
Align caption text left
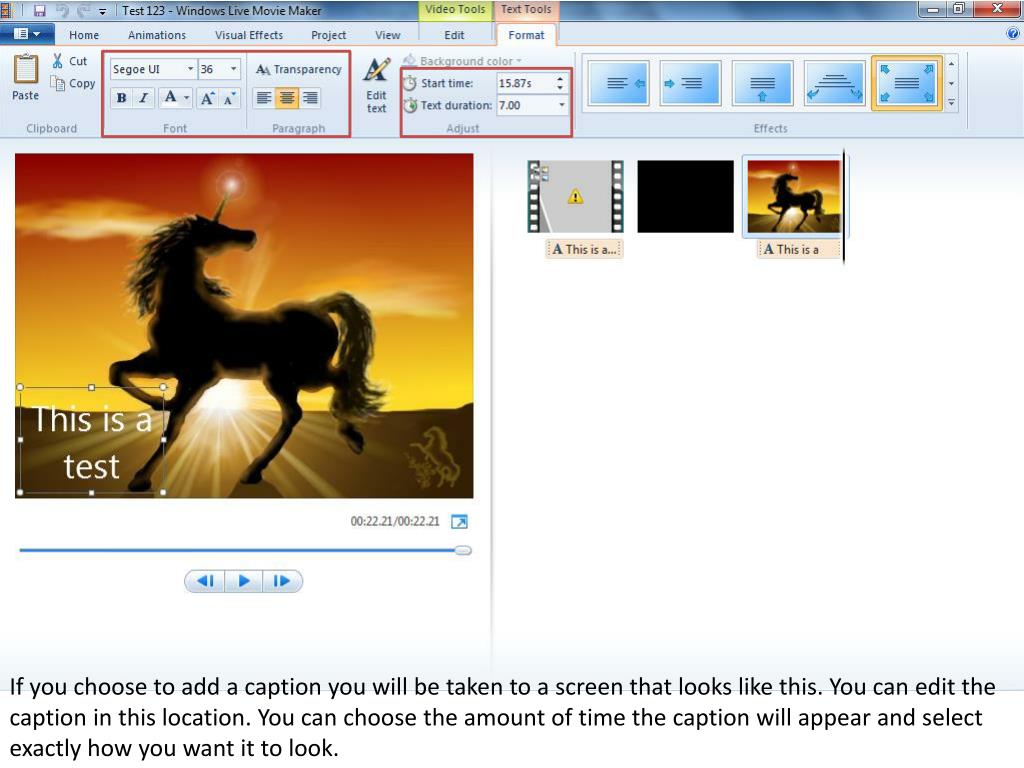click(264, 98)
